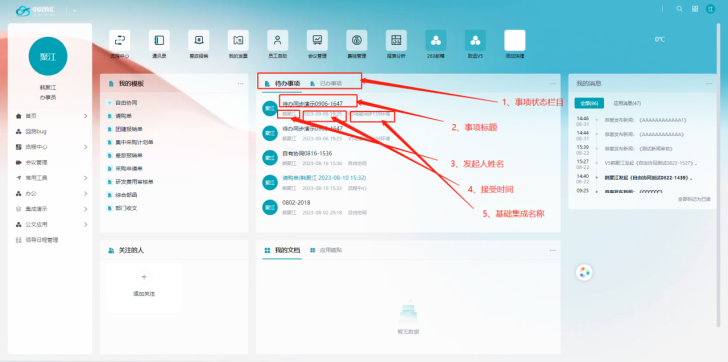Open the 通讯录 address book icon
728x362 pixels.
pyautogui.click(x=159, y=40)
